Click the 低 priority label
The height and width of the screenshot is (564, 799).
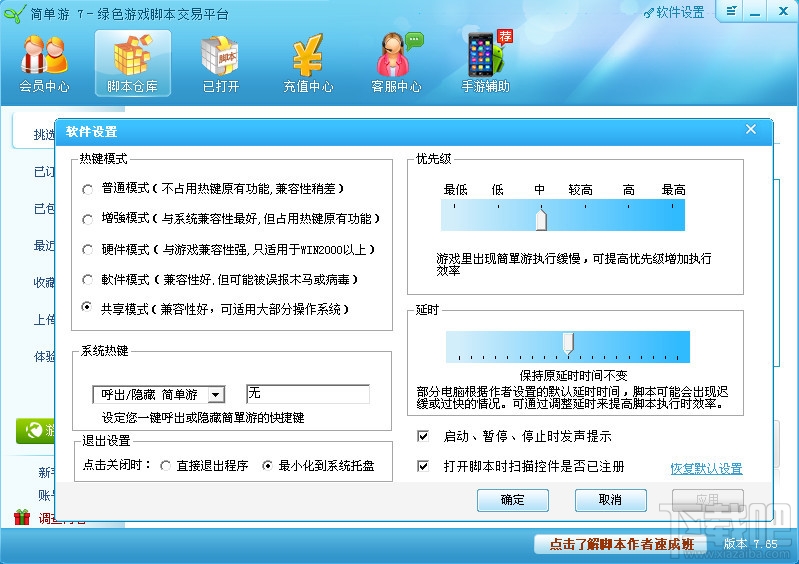(x=497, y=190)
